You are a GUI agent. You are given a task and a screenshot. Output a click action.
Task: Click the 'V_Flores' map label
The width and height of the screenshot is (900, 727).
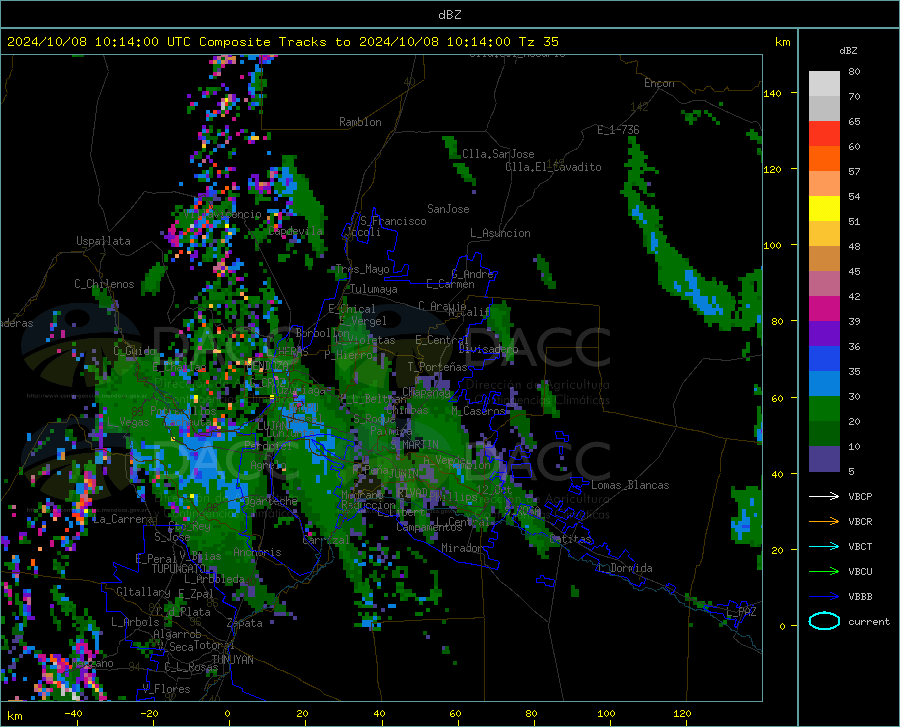pos(166,689)
